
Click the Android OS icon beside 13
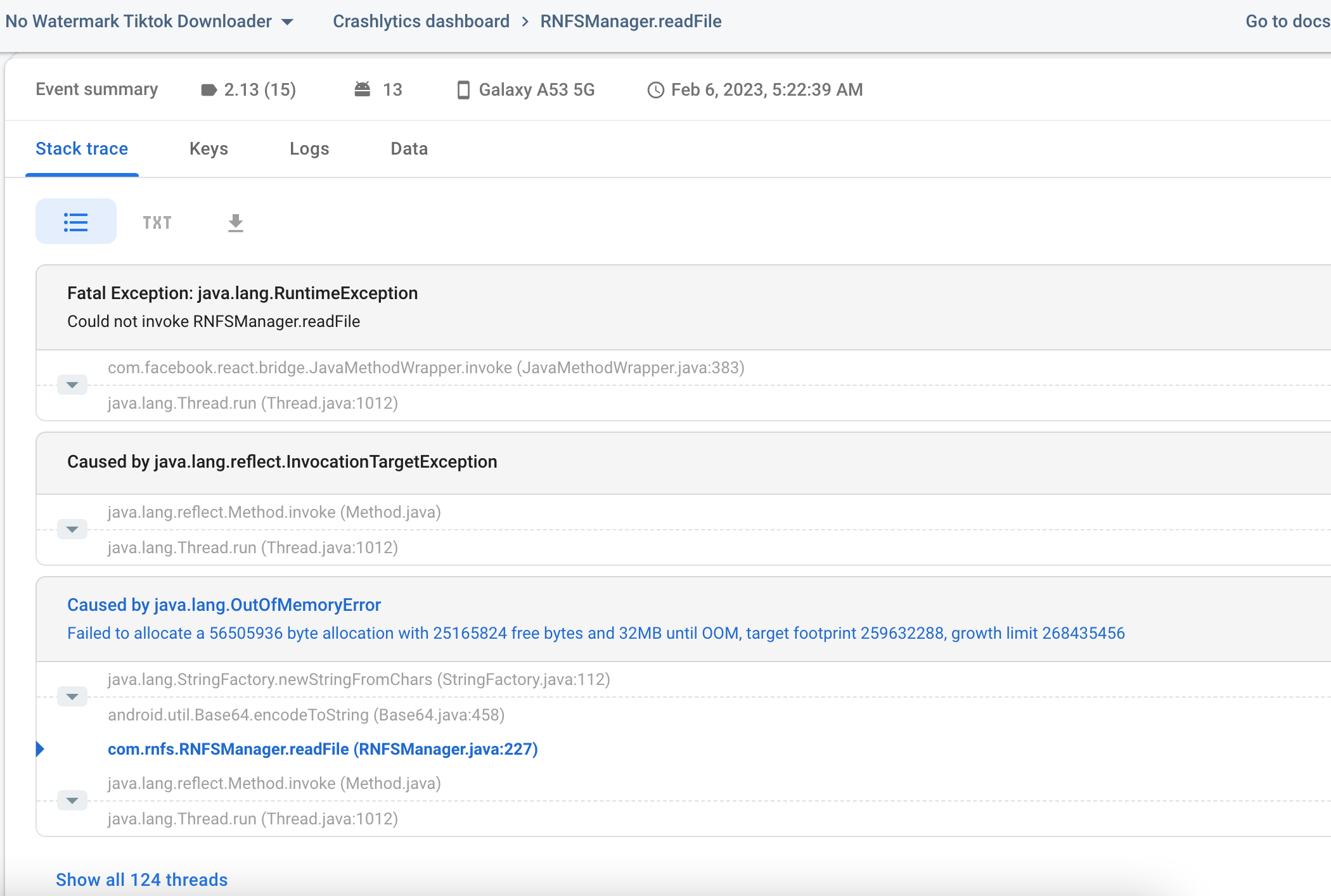pyautogui.click(x=363, y=89)
